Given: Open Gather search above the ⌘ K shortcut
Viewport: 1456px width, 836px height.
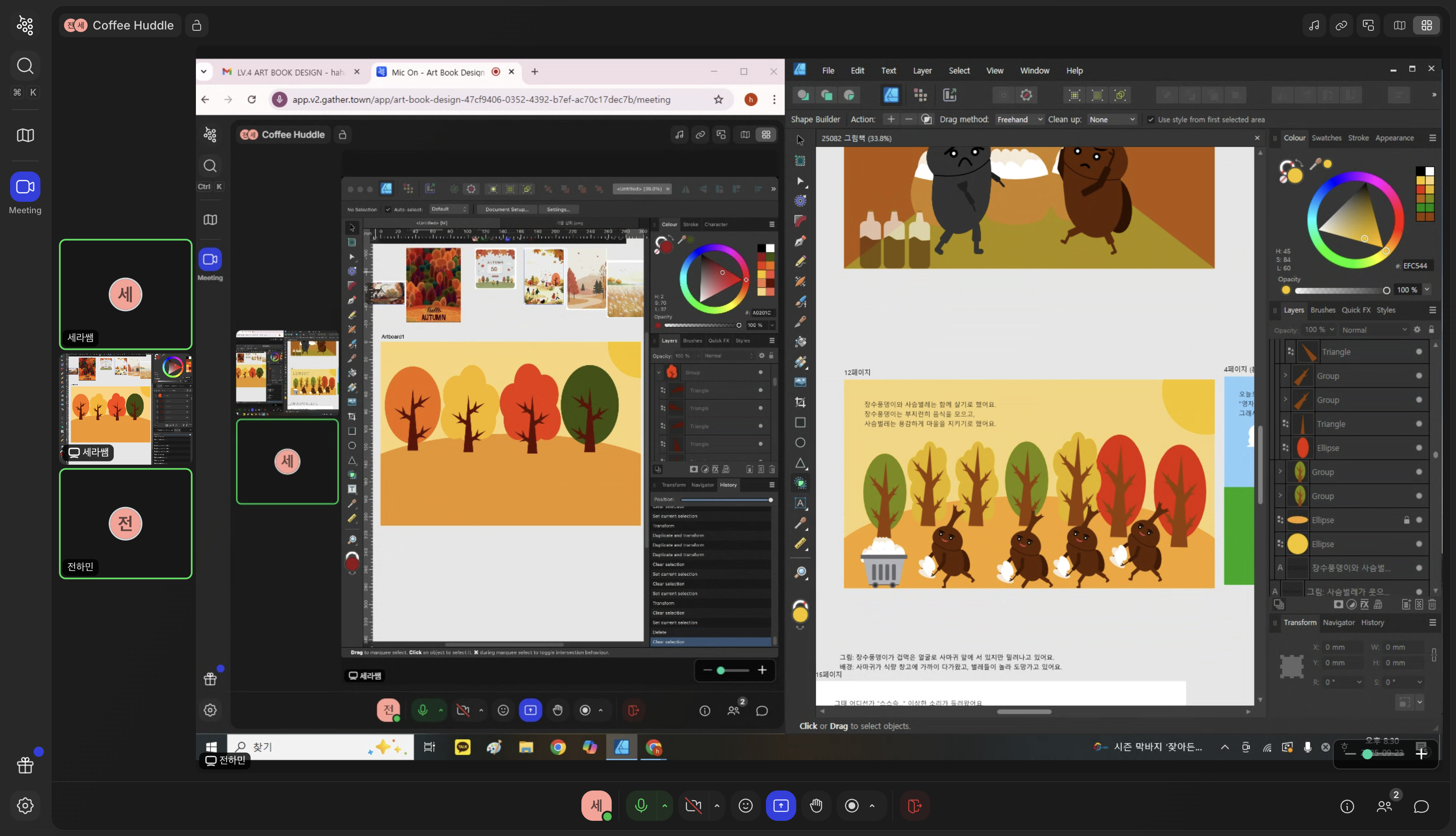Looking at the screenshot, I should [x=25, y=66].
